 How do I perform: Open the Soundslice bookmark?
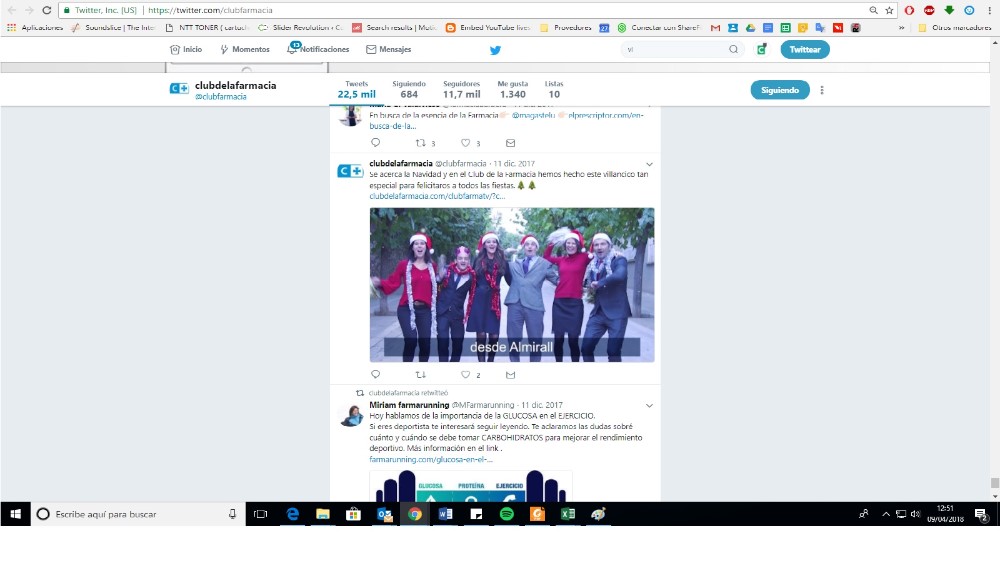pos(114,28)
